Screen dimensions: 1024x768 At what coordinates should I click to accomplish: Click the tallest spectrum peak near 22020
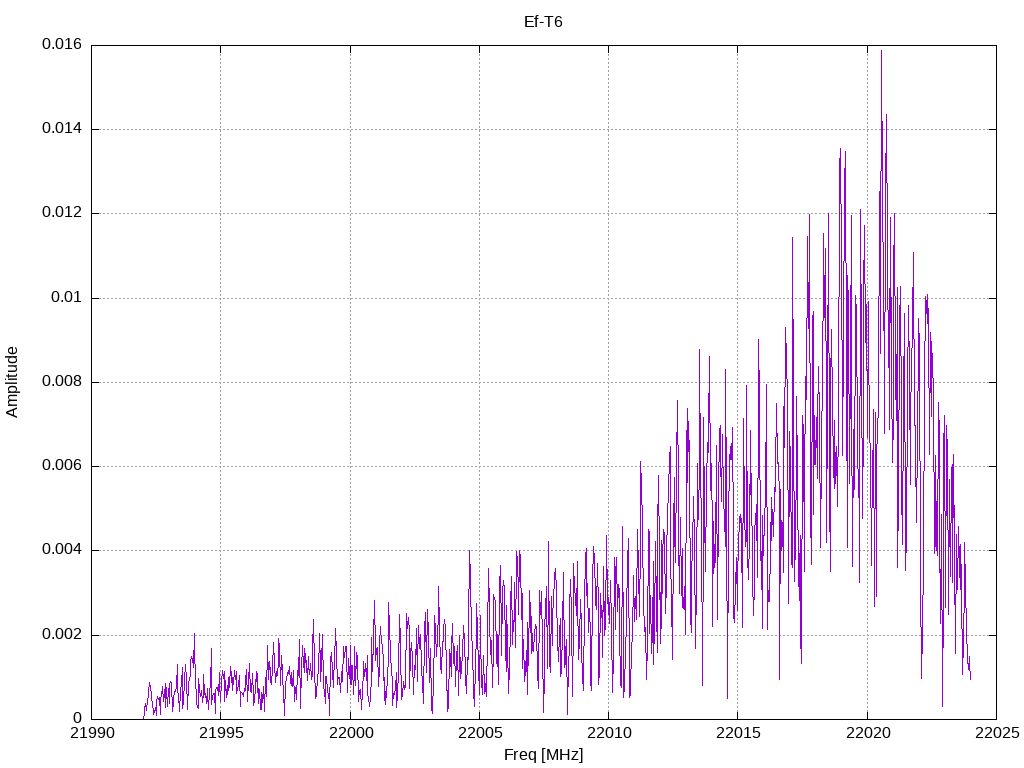click(x=882, y=52)
